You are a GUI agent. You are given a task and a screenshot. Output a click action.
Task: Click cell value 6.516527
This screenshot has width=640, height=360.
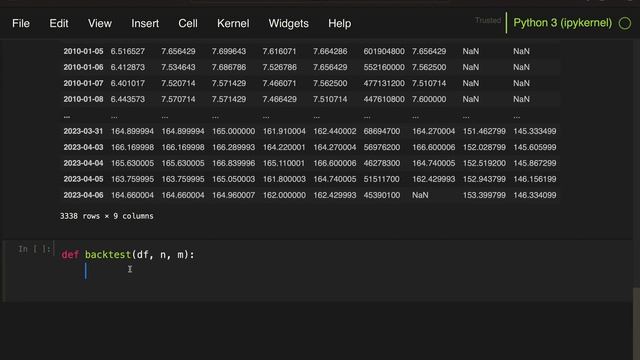tap(128, 51)
